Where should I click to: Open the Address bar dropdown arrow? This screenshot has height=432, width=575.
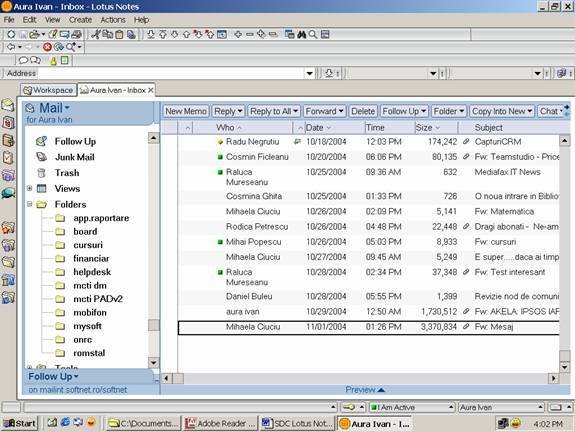[310, 73]
